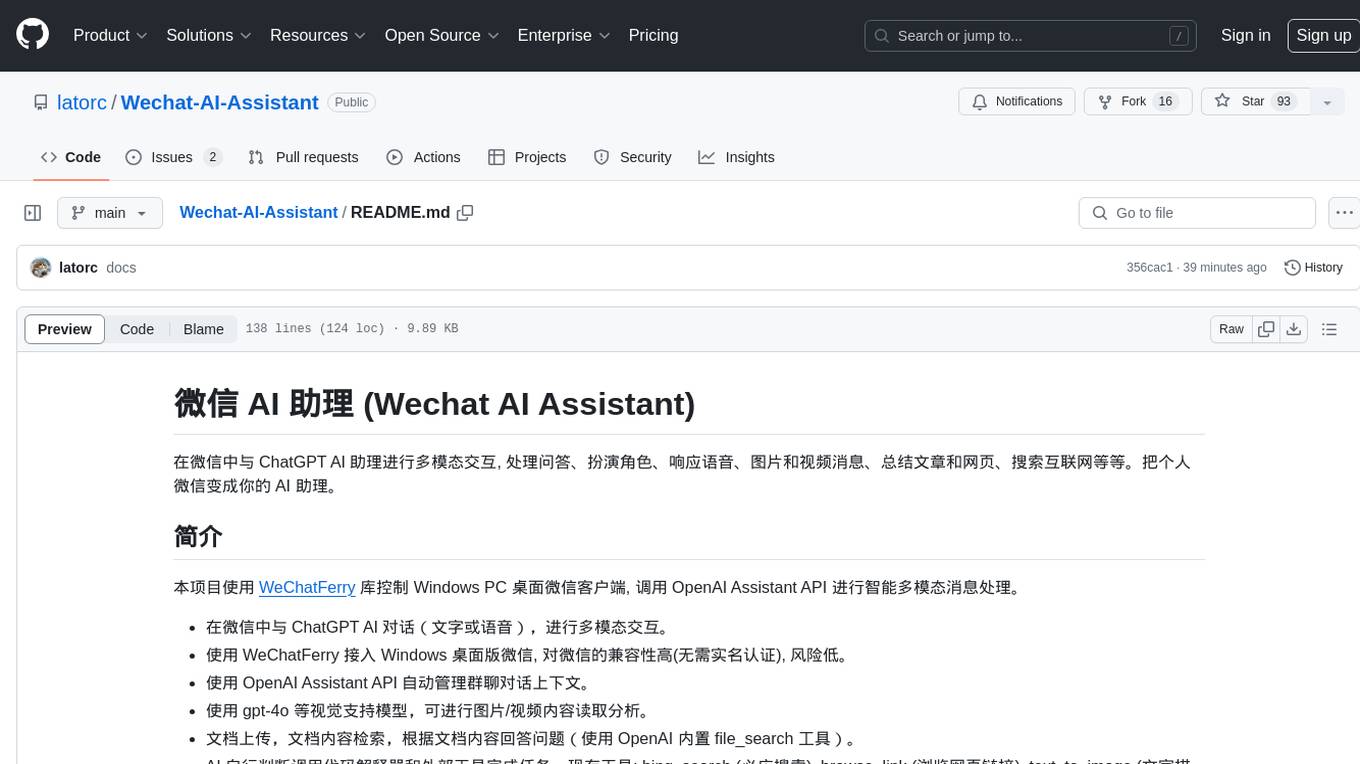Copy raw file contents
The image size is (1360, 764).
(1266, 329)
